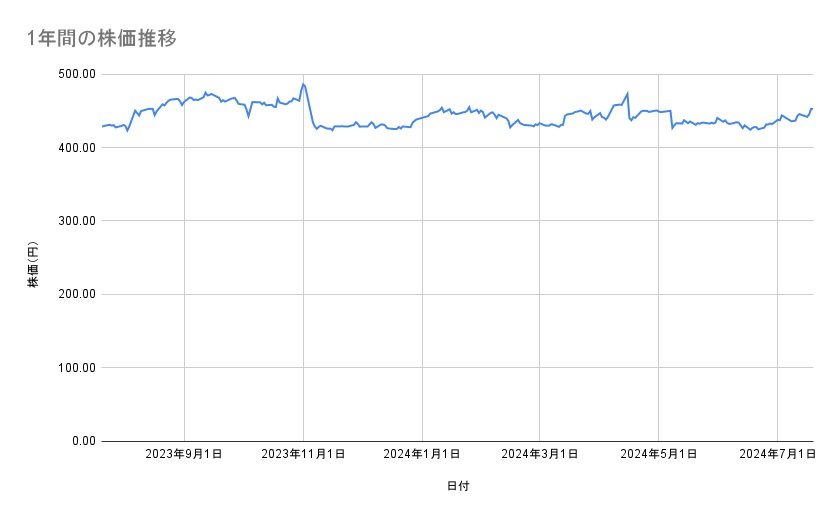Image resolution: width=839 pixels, height=519 pixels.
Task: Select the 2024年3月1日 date label
Action: pos(540,455)
